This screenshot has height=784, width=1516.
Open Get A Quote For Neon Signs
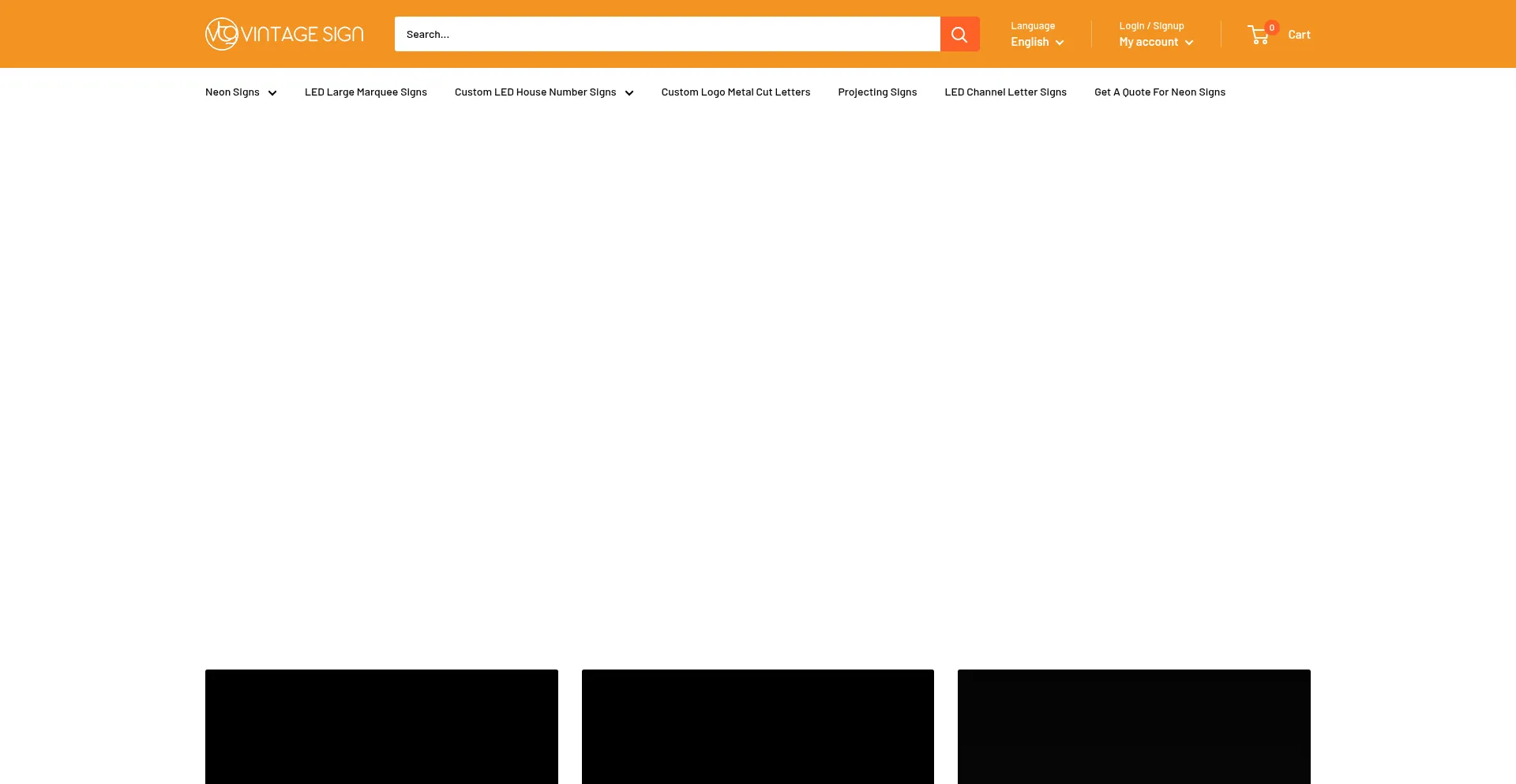click(x=1160, y=92)
